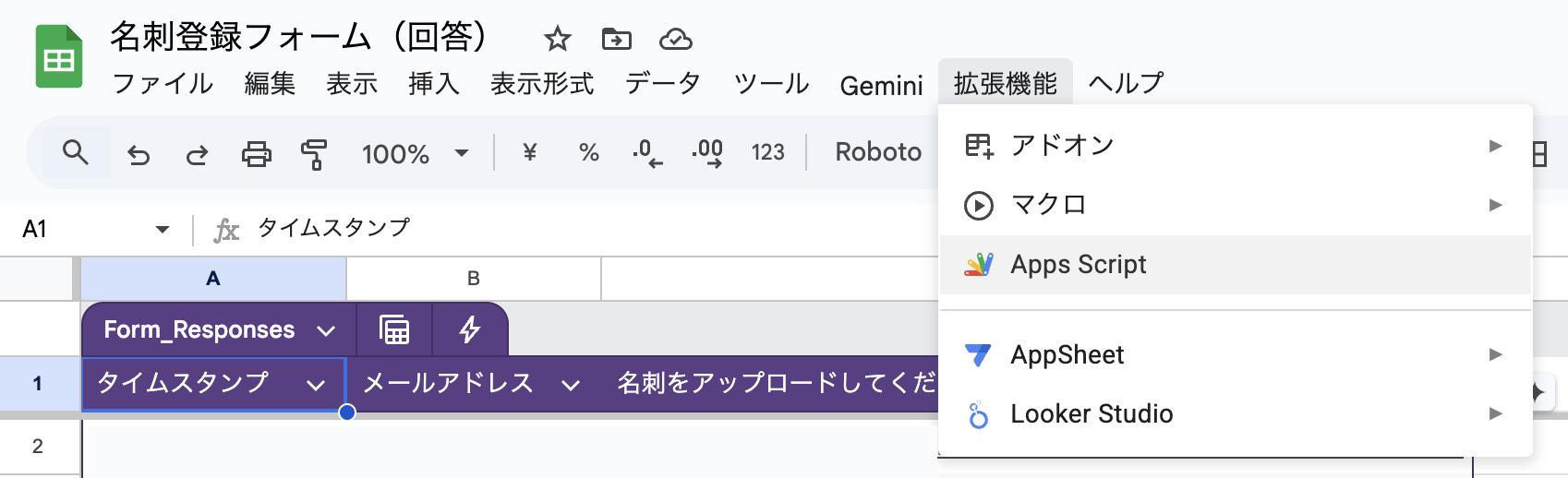This screenshot has height=478, width=1568.
Task: Click the undo arrow icon
Action: tap(139, 154)
